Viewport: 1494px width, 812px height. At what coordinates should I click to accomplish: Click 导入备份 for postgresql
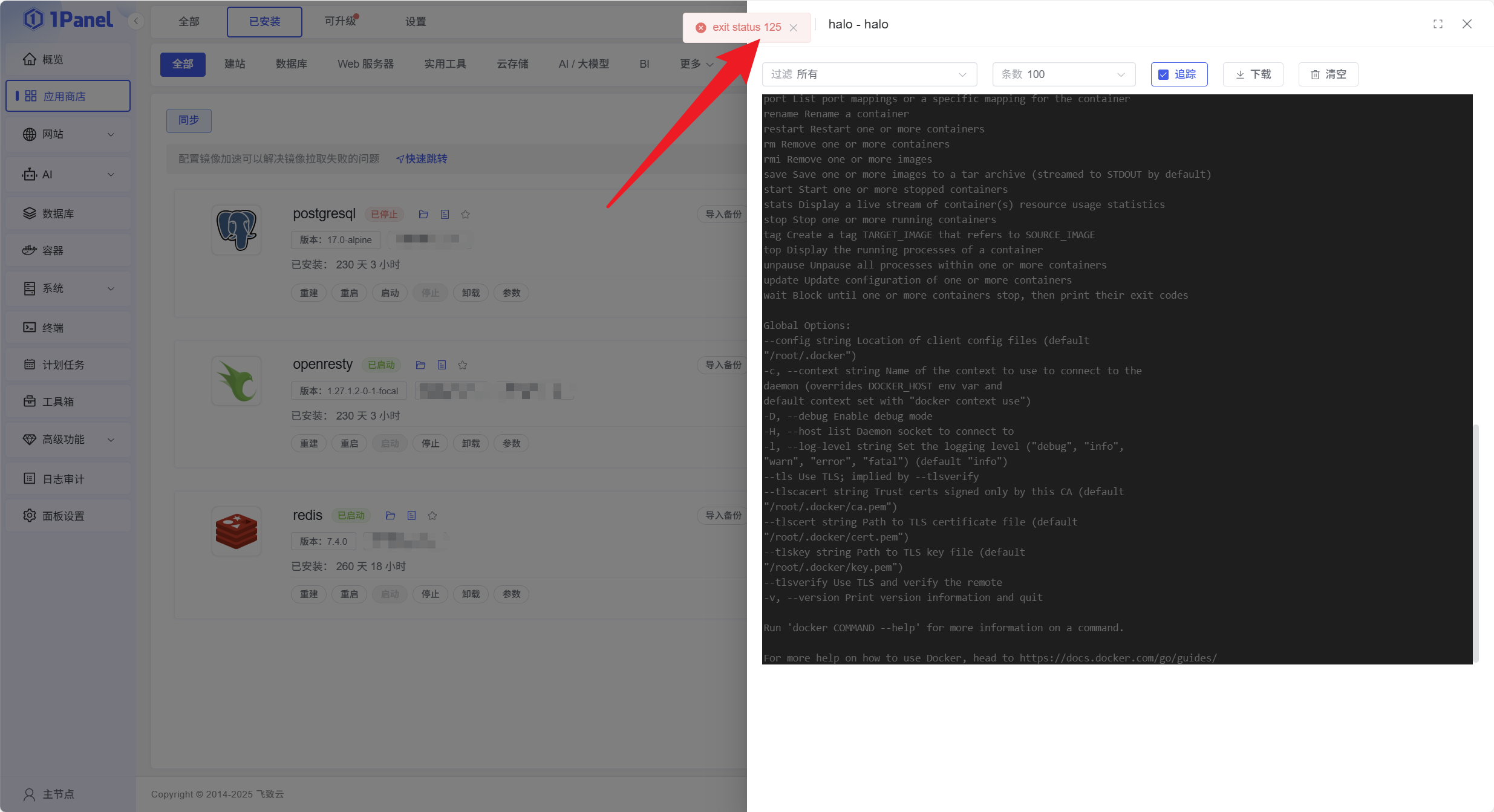click(723, 215)
